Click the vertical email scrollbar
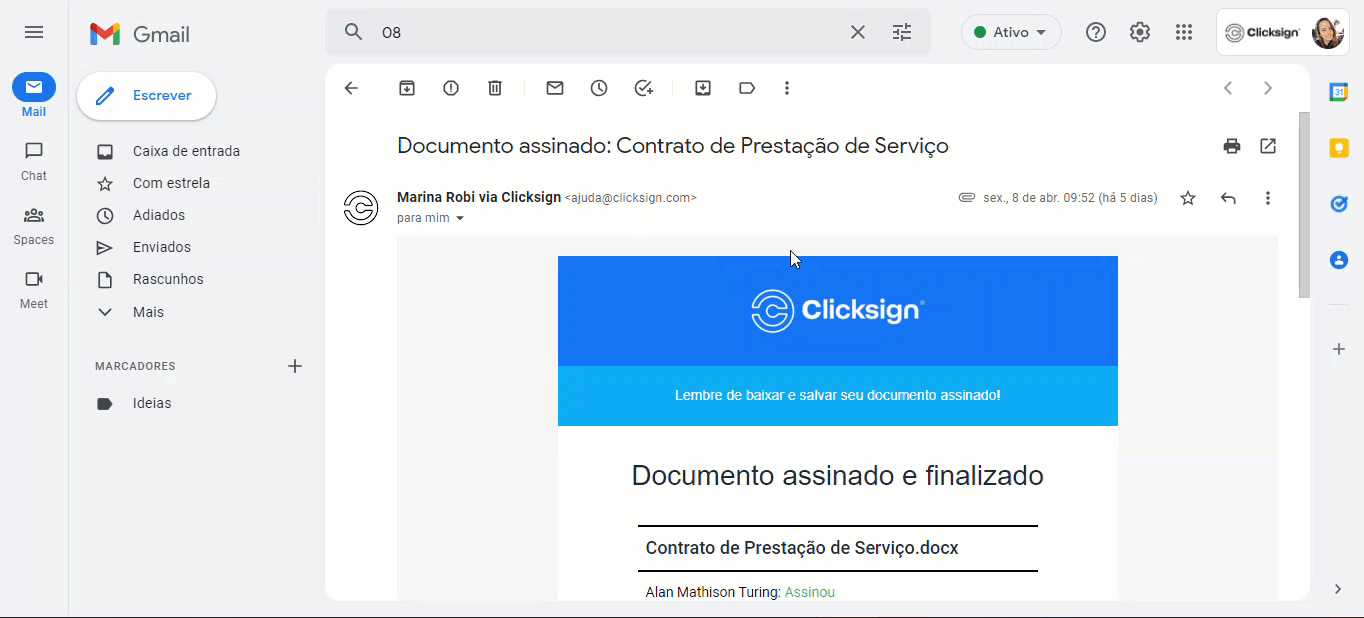Image resolution: width=1364 pixels, height=618 pixels. pyautogui.click(x=1304, y=205)
